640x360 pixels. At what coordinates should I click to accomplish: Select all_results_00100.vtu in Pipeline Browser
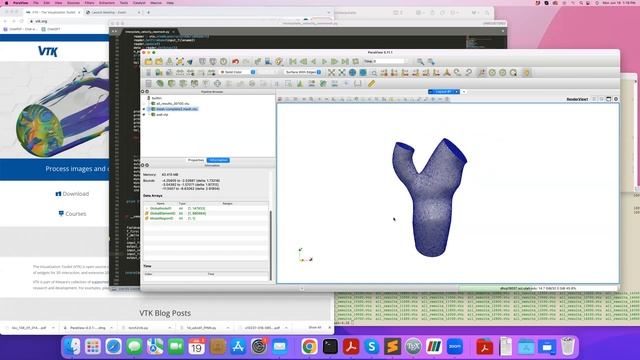point(173,104)
